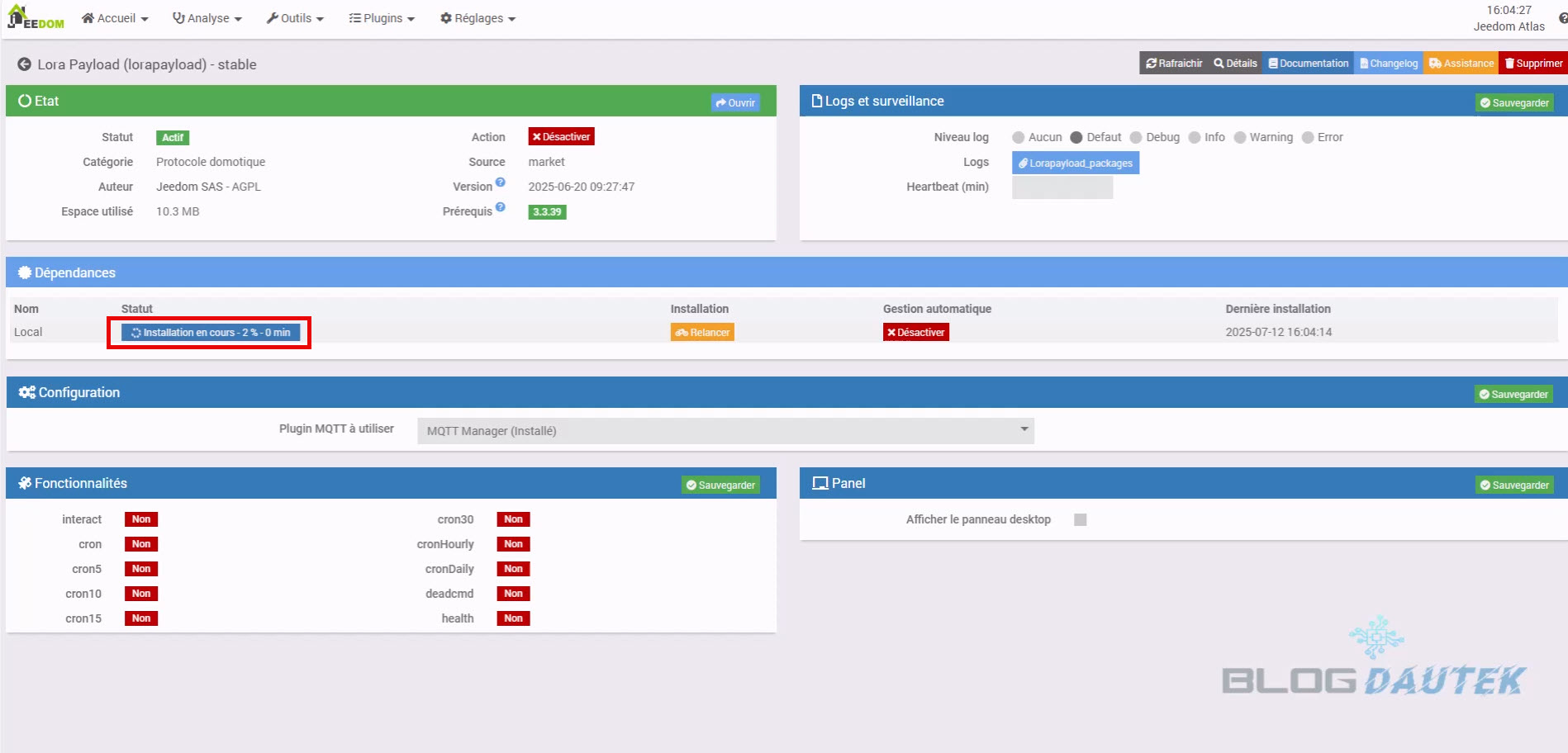1568x753 pixels.
Task: Click the back arrow beside Lora Payload
Action: tap(24, 64)
